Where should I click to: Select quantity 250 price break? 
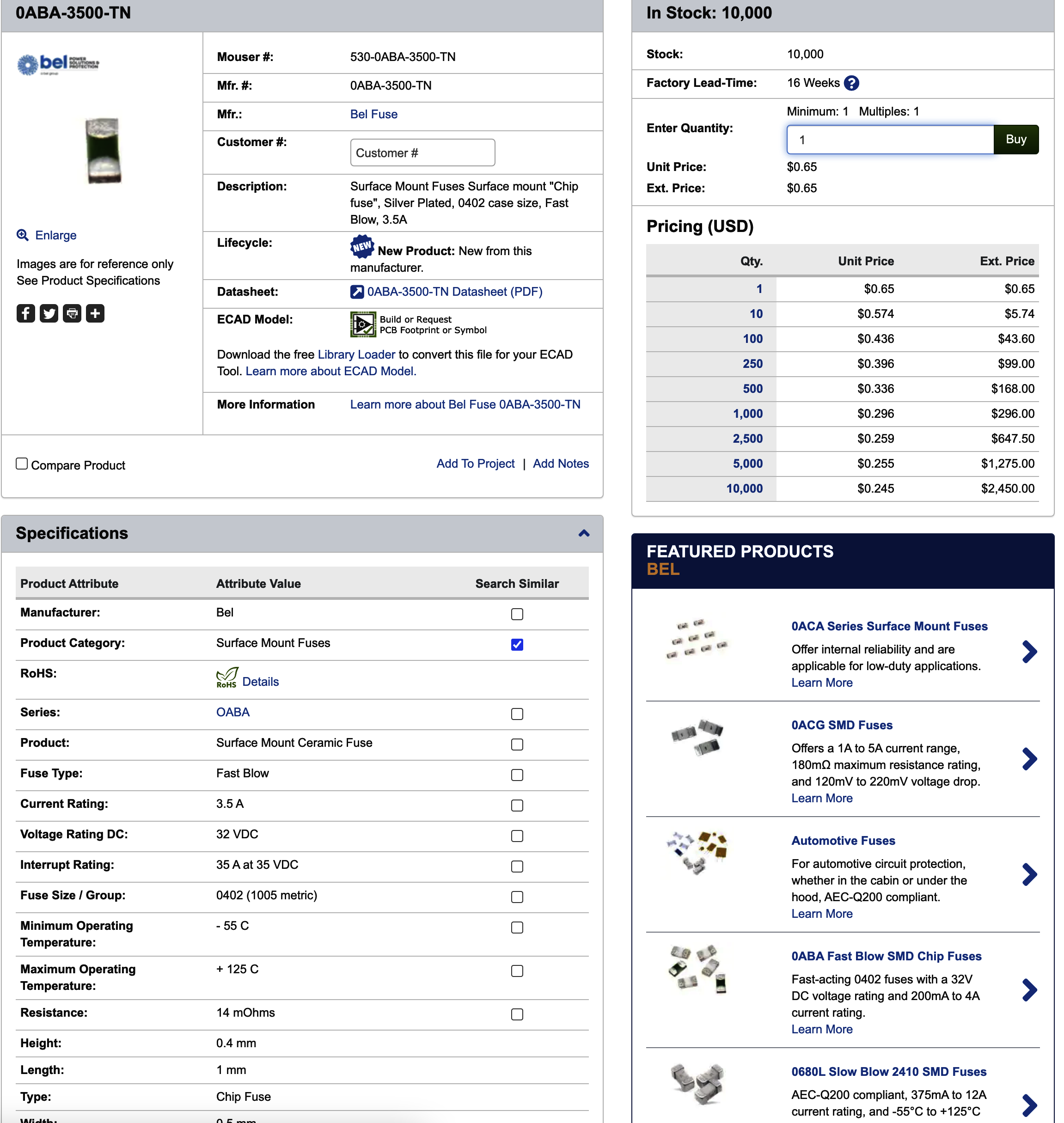(x=752, y=364)
